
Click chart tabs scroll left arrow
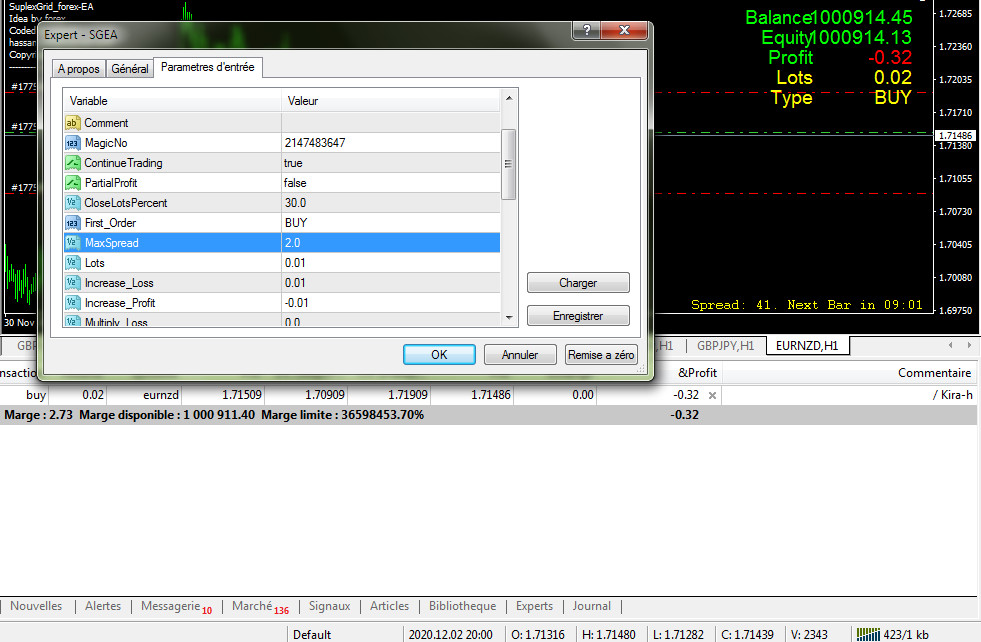point(950,345)
